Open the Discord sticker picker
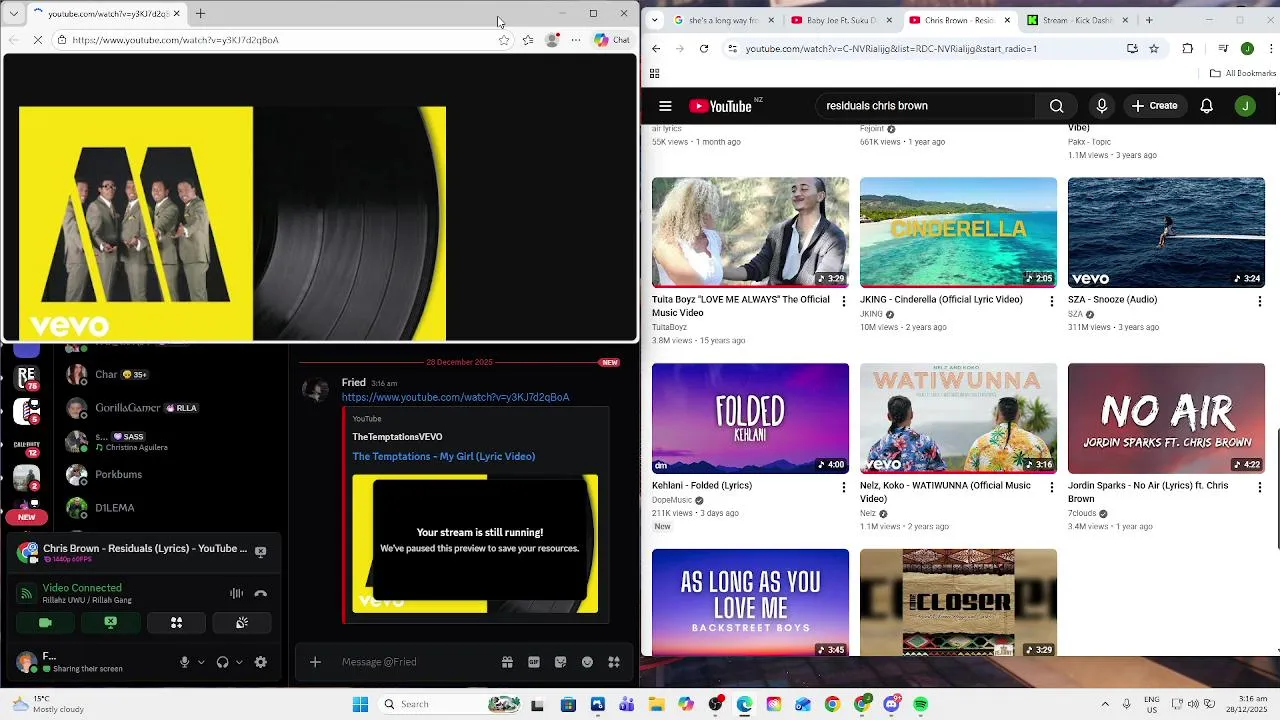 pos(560,662)
